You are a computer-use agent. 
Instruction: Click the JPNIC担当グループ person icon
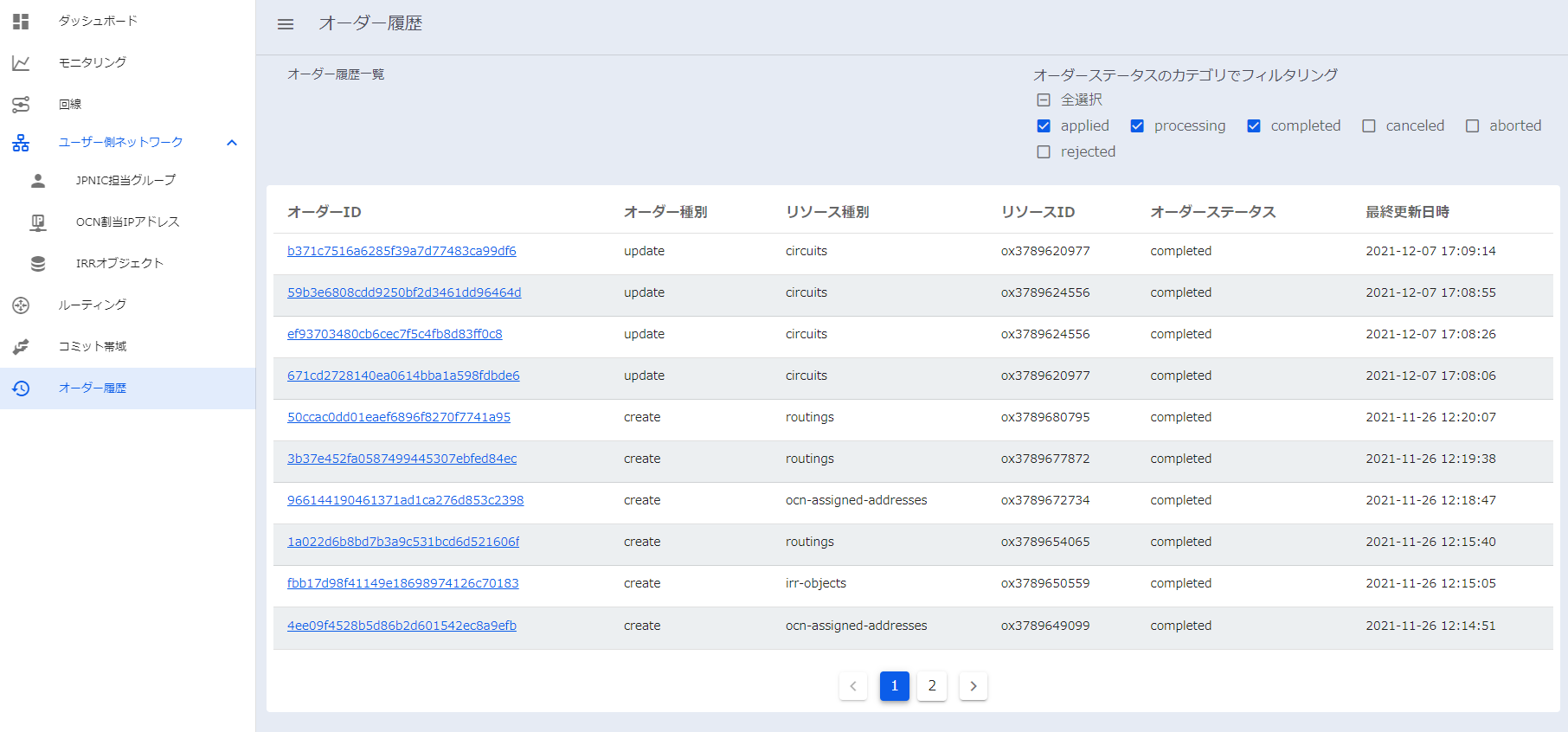tap(38, 181)
